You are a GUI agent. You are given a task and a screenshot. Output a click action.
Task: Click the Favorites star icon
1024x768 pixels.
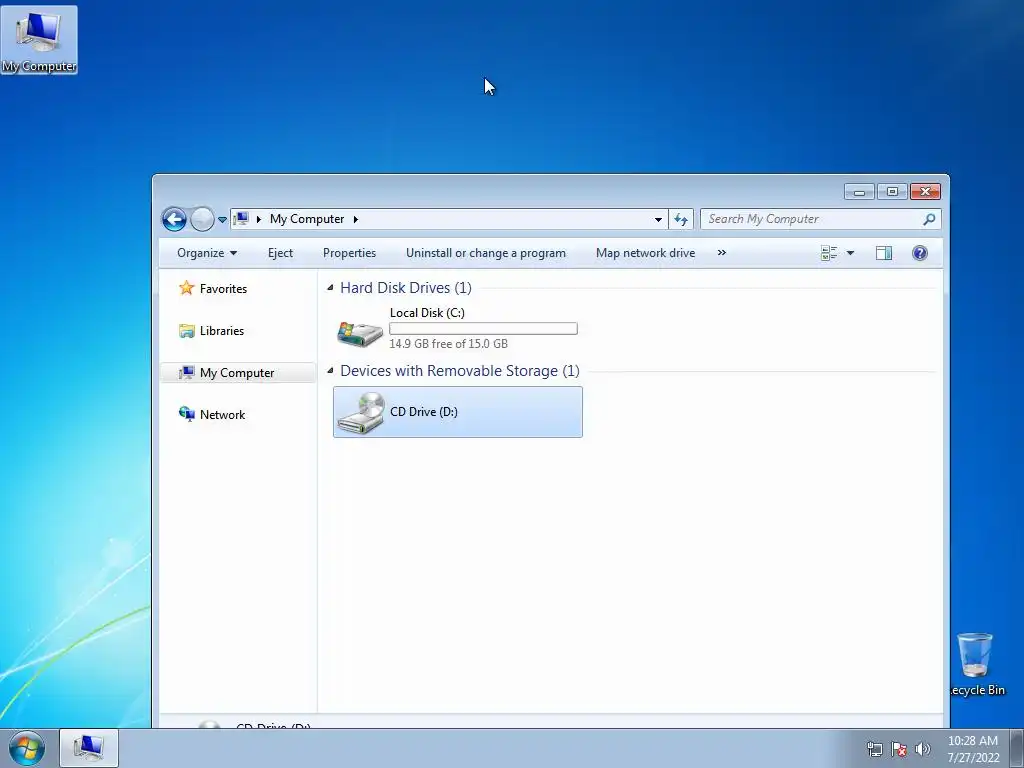point(187,288)
